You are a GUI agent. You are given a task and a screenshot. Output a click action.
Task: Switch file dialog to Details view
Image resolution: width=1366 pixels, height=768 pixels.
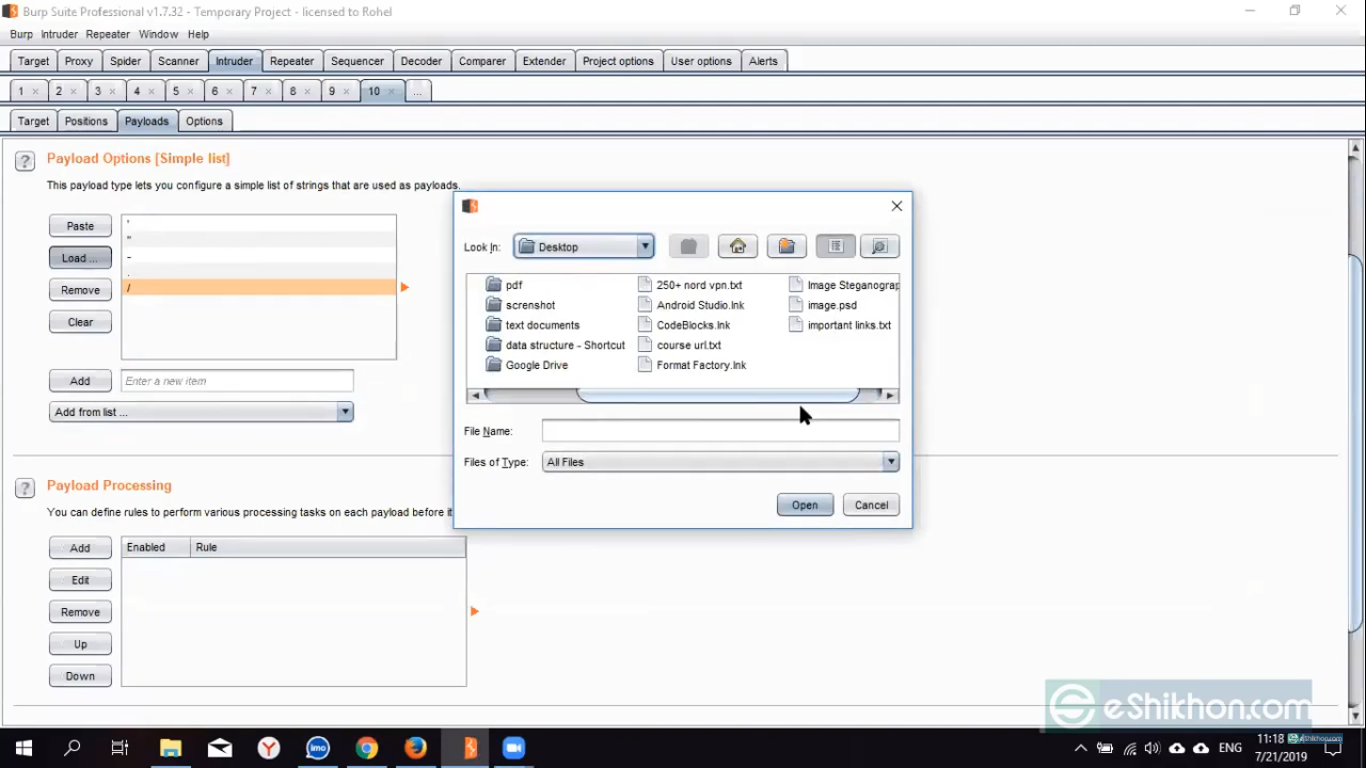(879, 246)
